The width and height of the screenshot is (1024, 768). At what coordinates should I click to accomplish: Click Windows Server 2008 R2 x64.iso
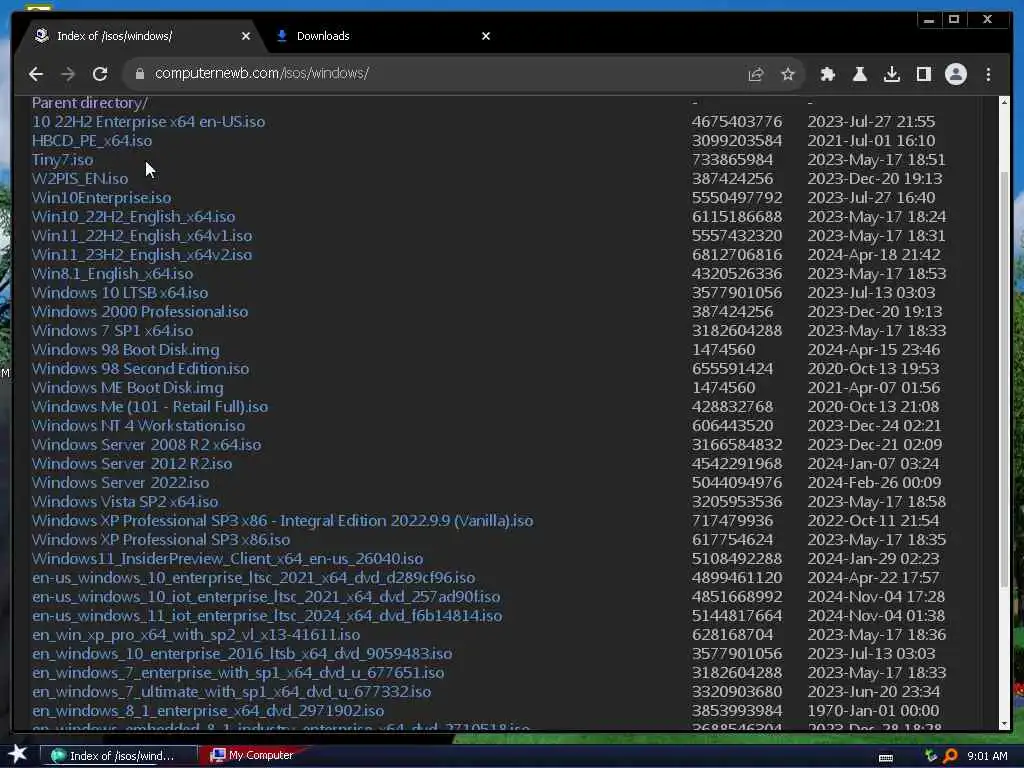(x=146, y=443)
